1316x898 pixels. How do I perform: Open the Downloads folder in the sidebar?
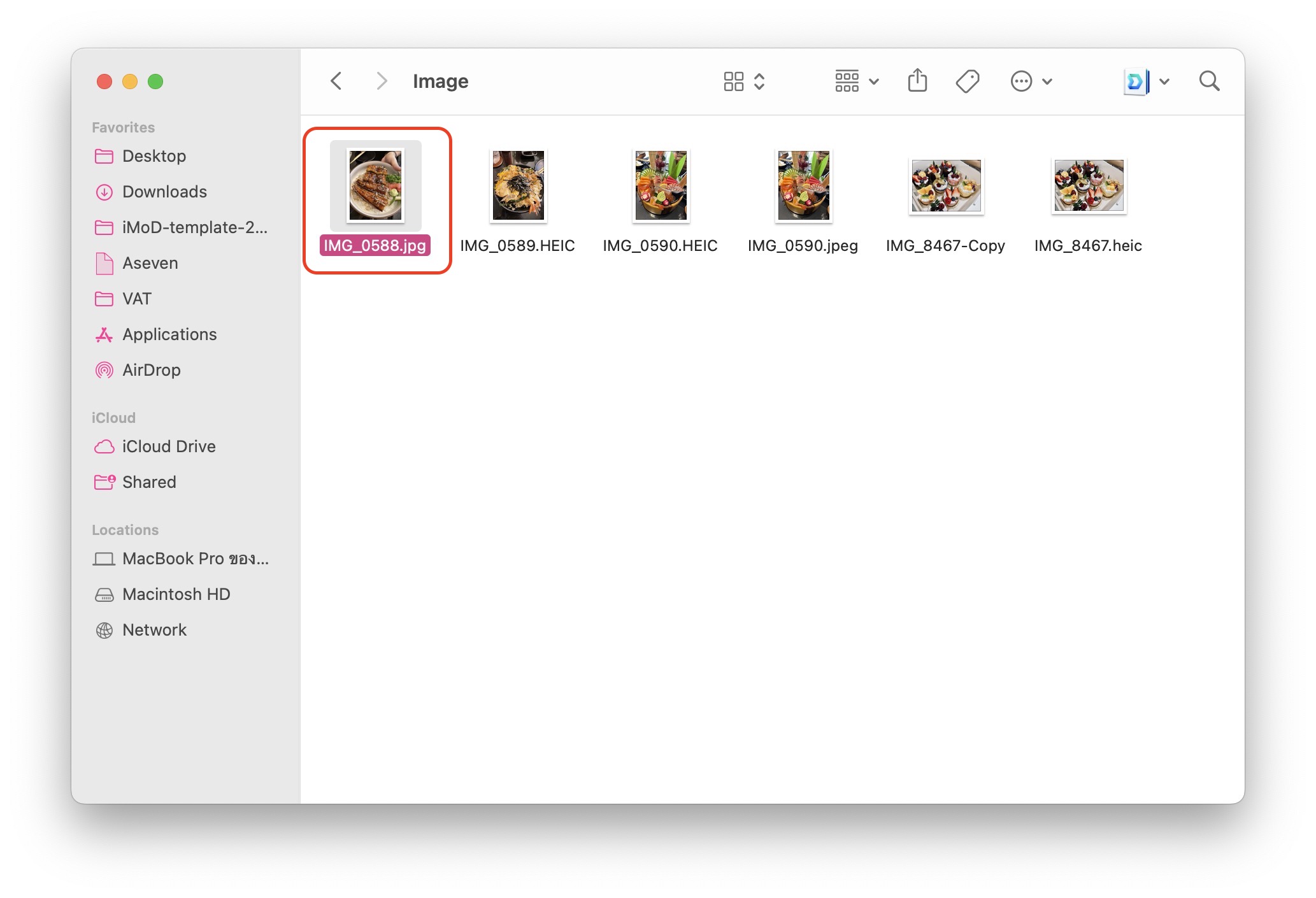pyautogui.click(x=164, y=192)
